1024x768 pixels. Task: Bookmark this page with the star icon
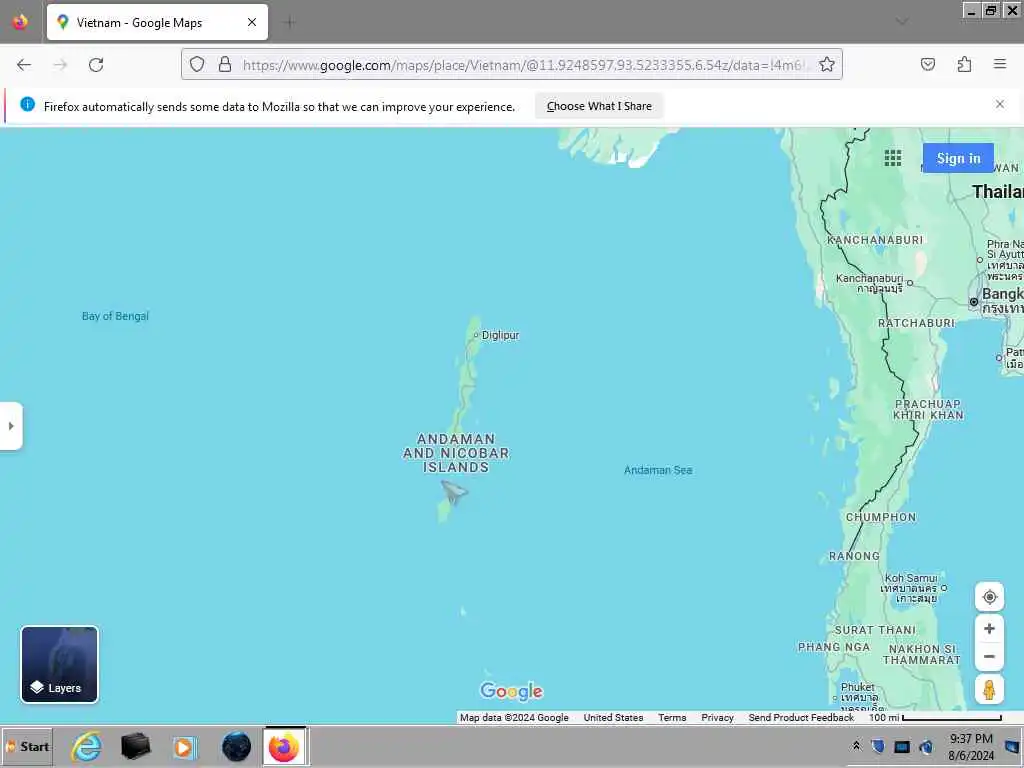coord(827,65)
